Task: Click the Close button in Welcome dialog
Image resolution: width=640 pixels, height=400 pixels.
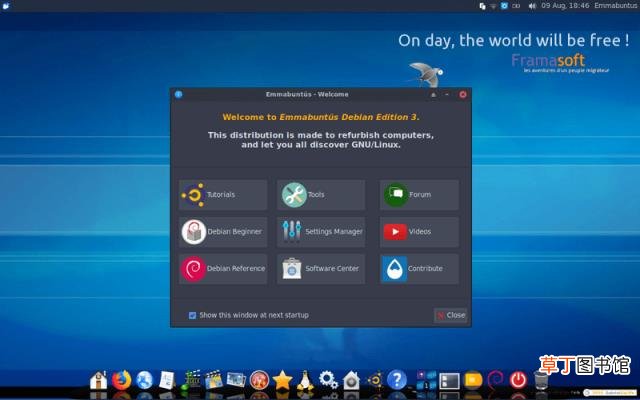Action: [x=451, y=315]
